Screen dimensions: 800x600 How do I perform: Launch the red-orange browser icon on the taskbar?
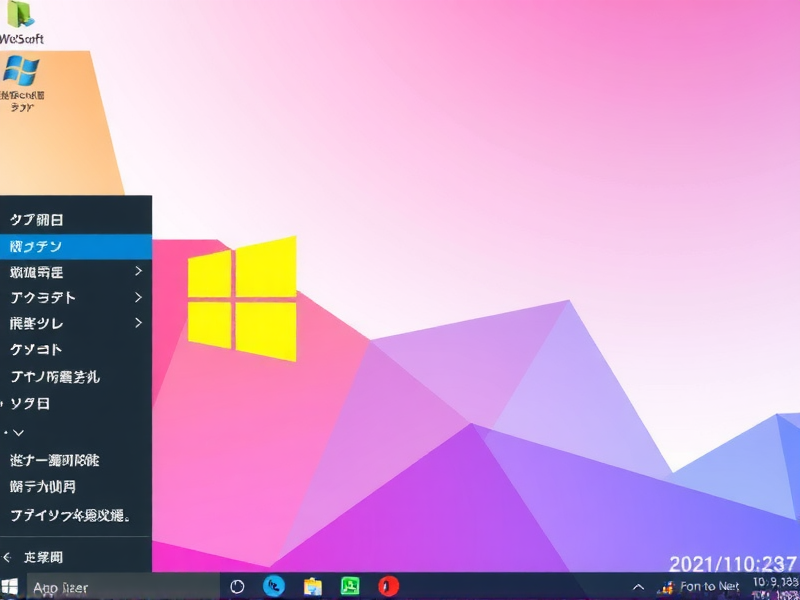[385, 587]
